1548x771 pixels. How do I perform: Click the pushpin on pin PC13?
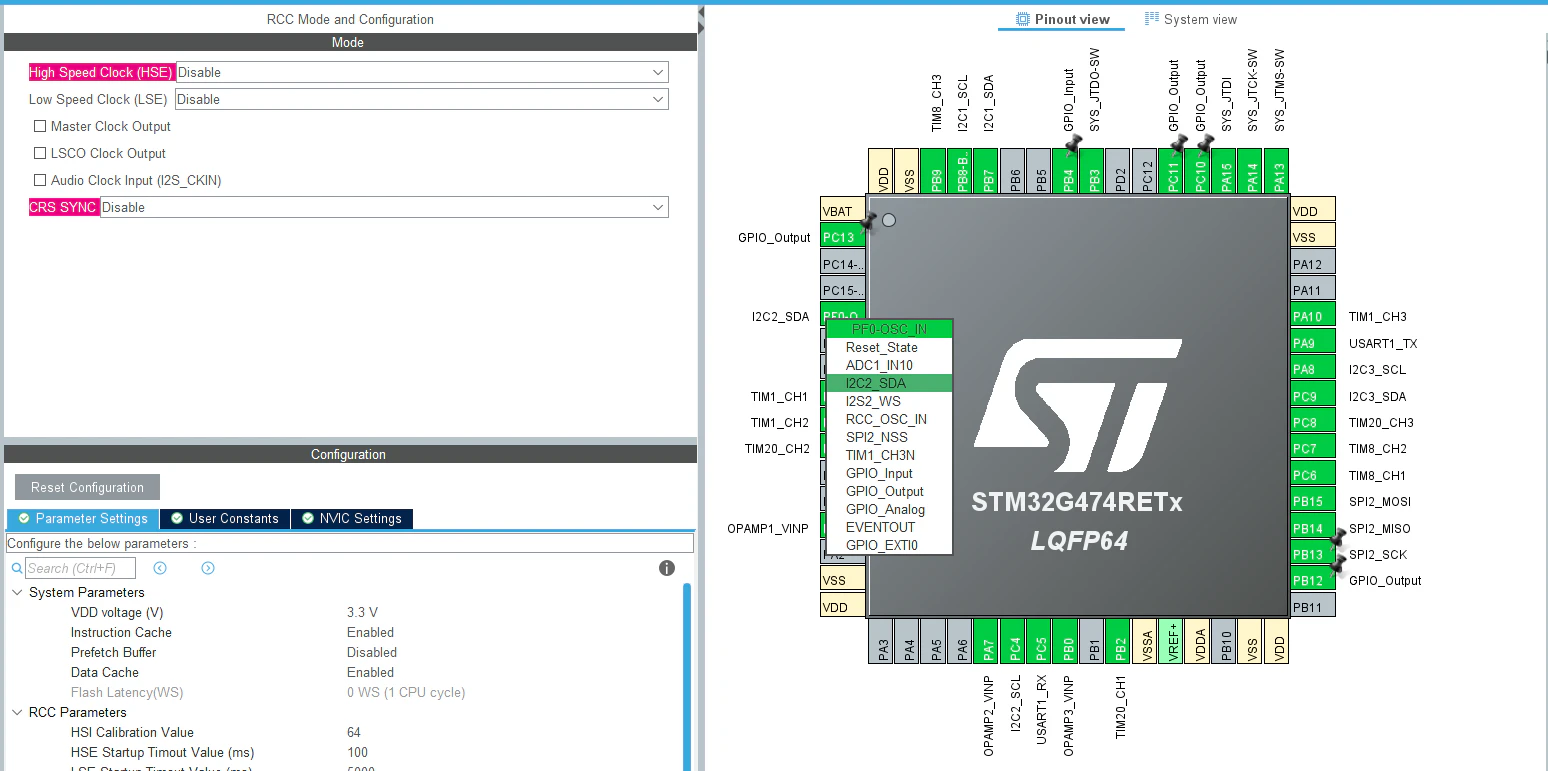click(867, 222)
